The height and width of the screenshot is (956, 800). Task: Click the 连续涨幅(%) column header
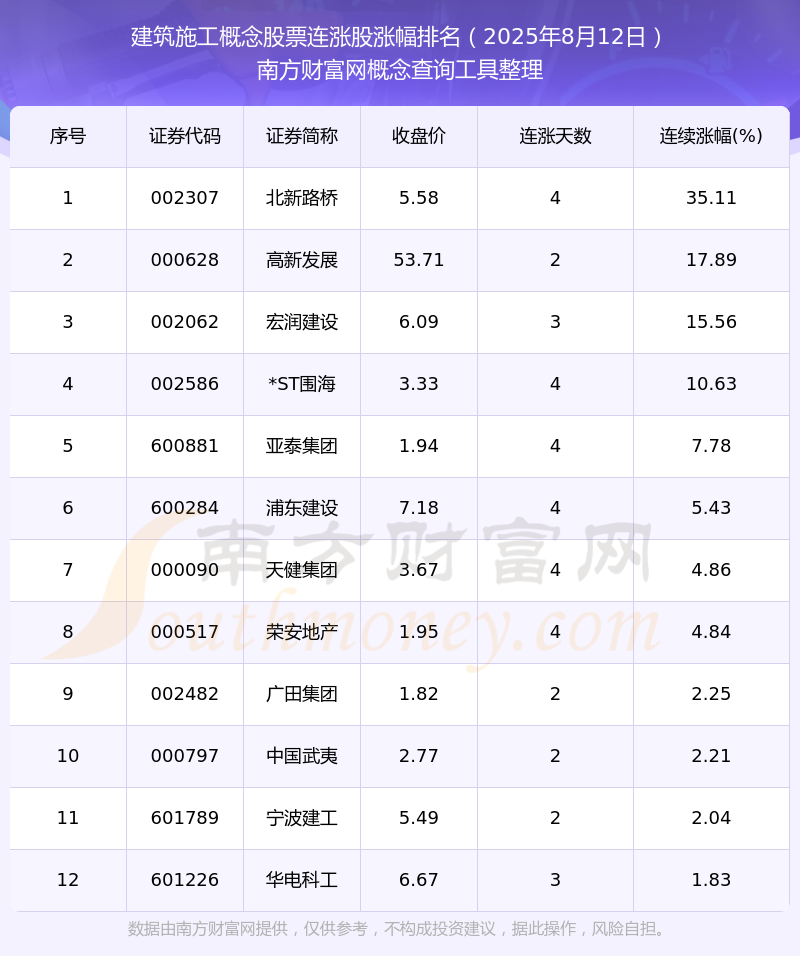click(711, 136)
